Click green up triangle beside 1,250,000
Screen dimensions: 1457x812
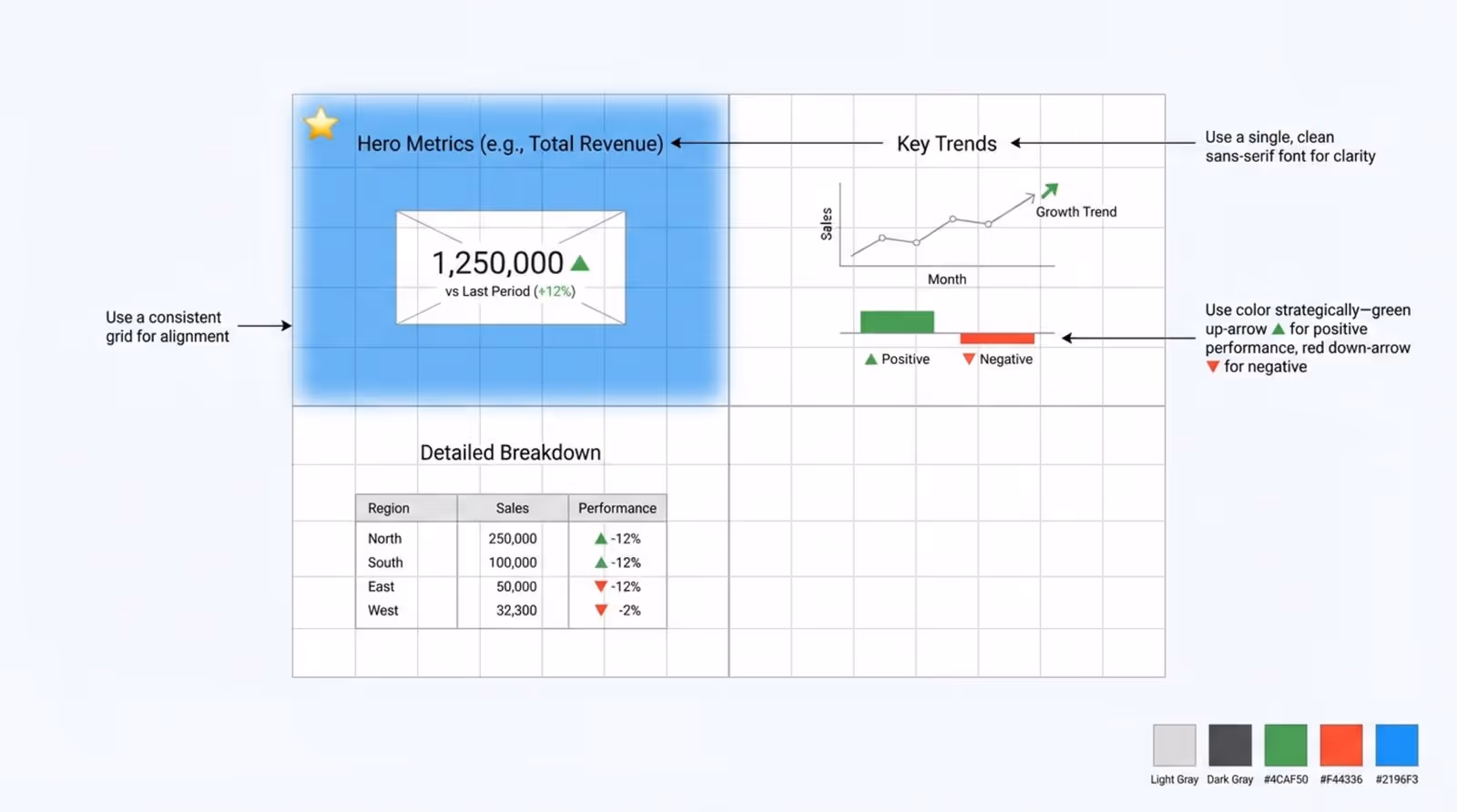pos(580,263)
